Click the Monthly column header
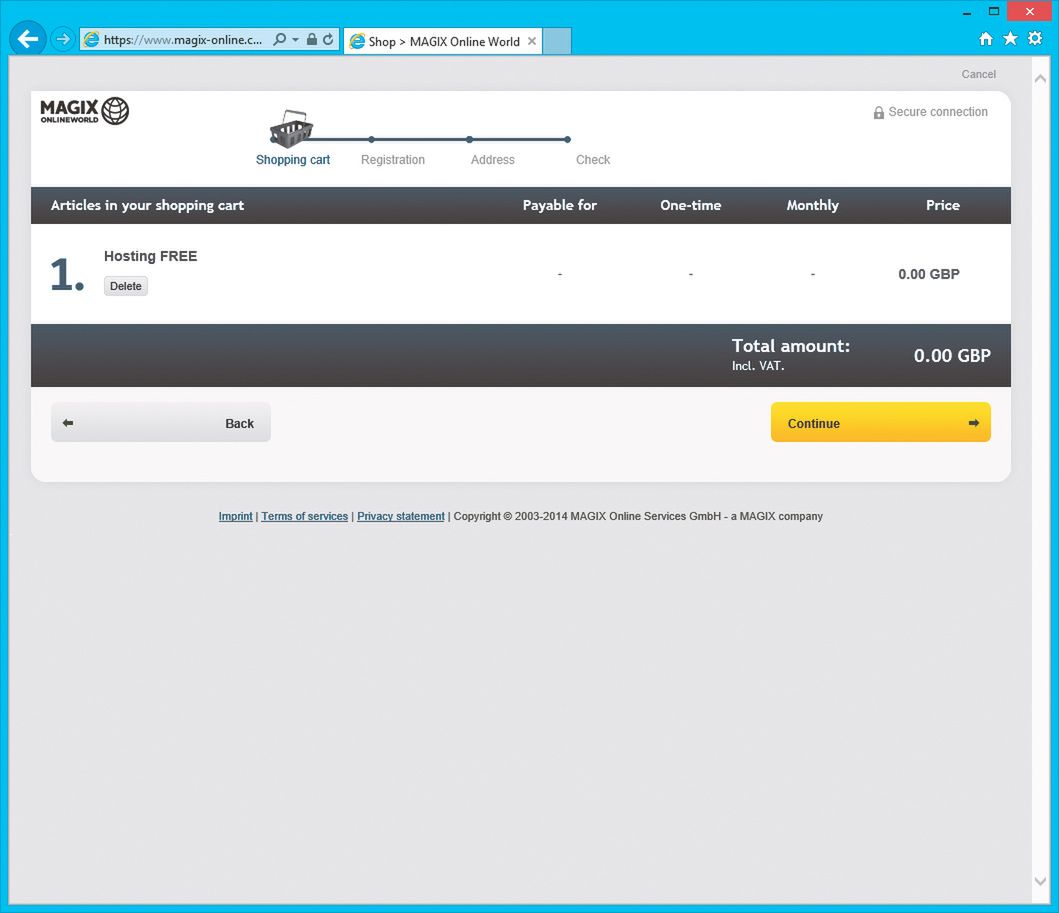Screen dimensions: 1059x913 point(812,205)
